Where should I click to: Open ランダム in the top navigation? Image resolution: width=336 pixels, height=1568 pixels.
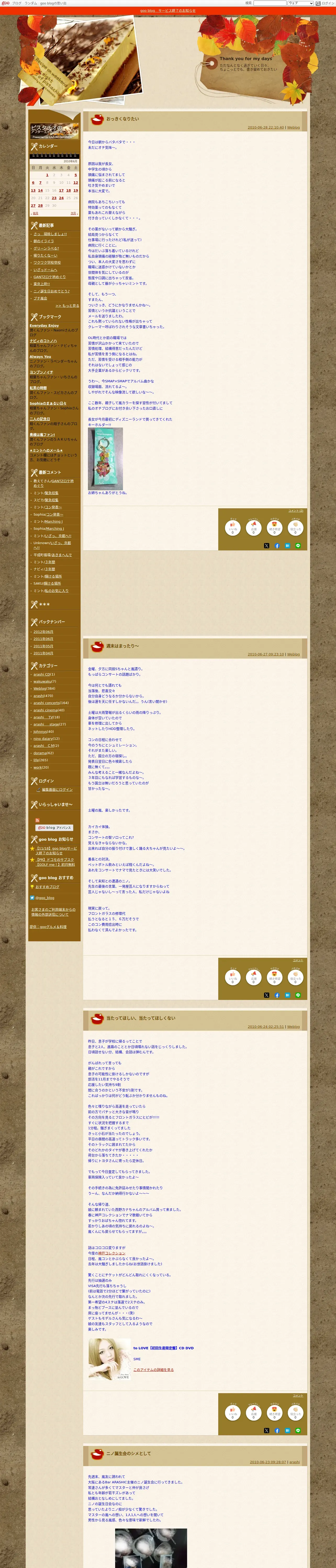click(x=31, y=3)
